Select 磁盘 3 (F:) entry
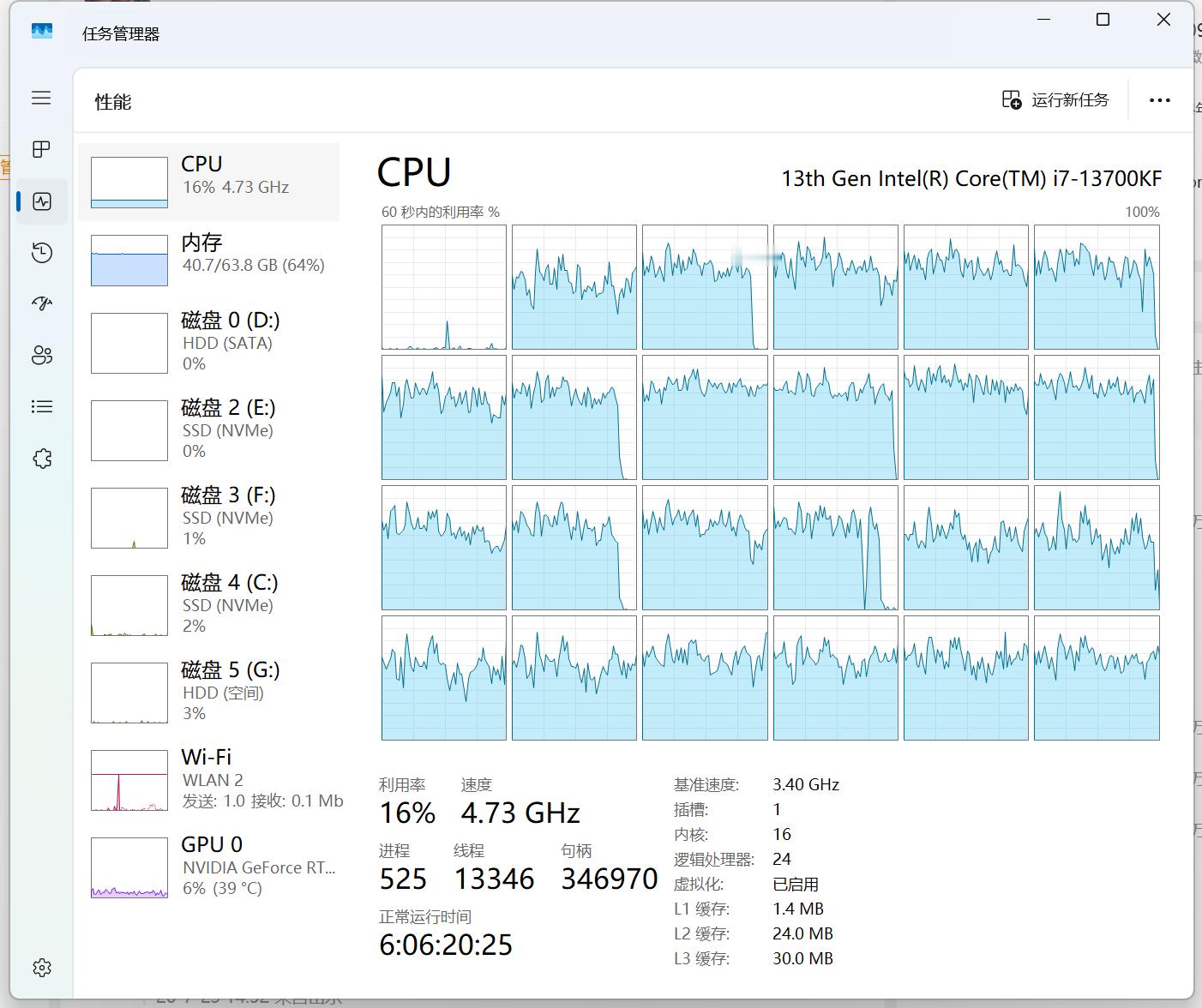1202x1008 pixels. point(209,518)
